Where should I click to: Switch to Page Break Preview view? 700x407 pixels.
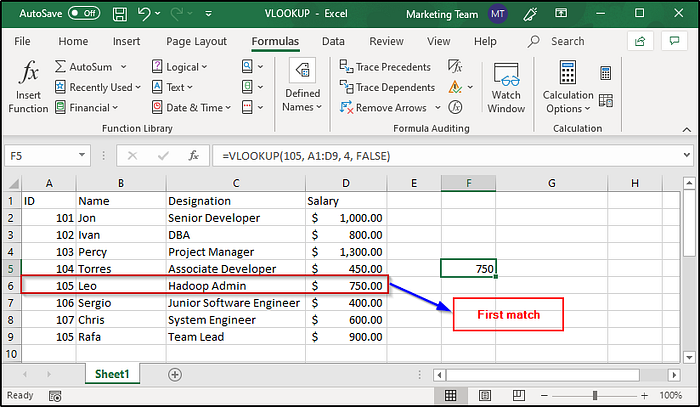519,395
